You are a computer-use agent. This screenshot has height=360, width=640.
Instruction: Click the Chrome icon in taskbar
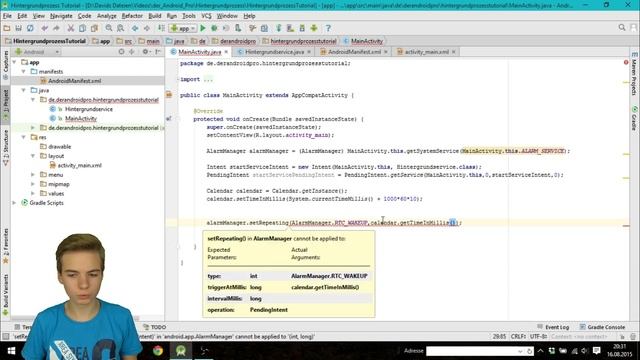point(158,351)
